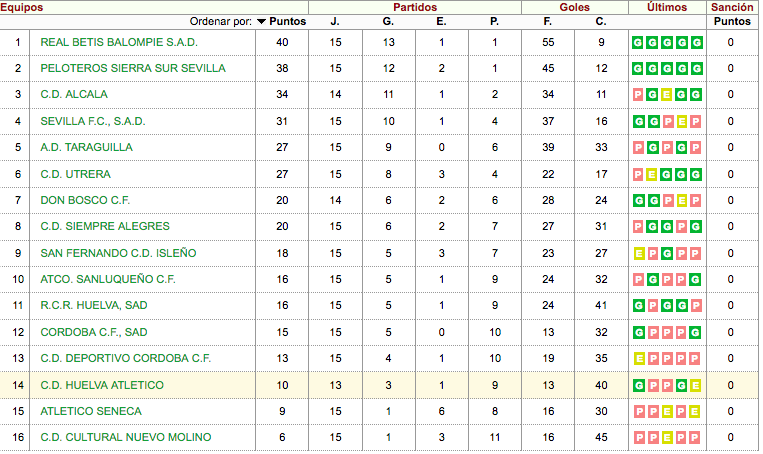Open REAL BETIS BALOMPIE S.A.D. team link

tap(119, 42)
